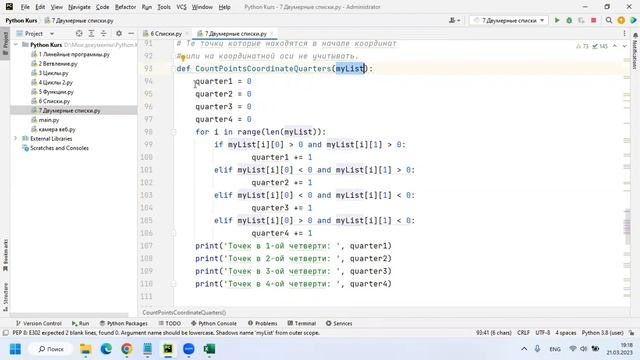Open run configuration dropdown

[509, 20]
